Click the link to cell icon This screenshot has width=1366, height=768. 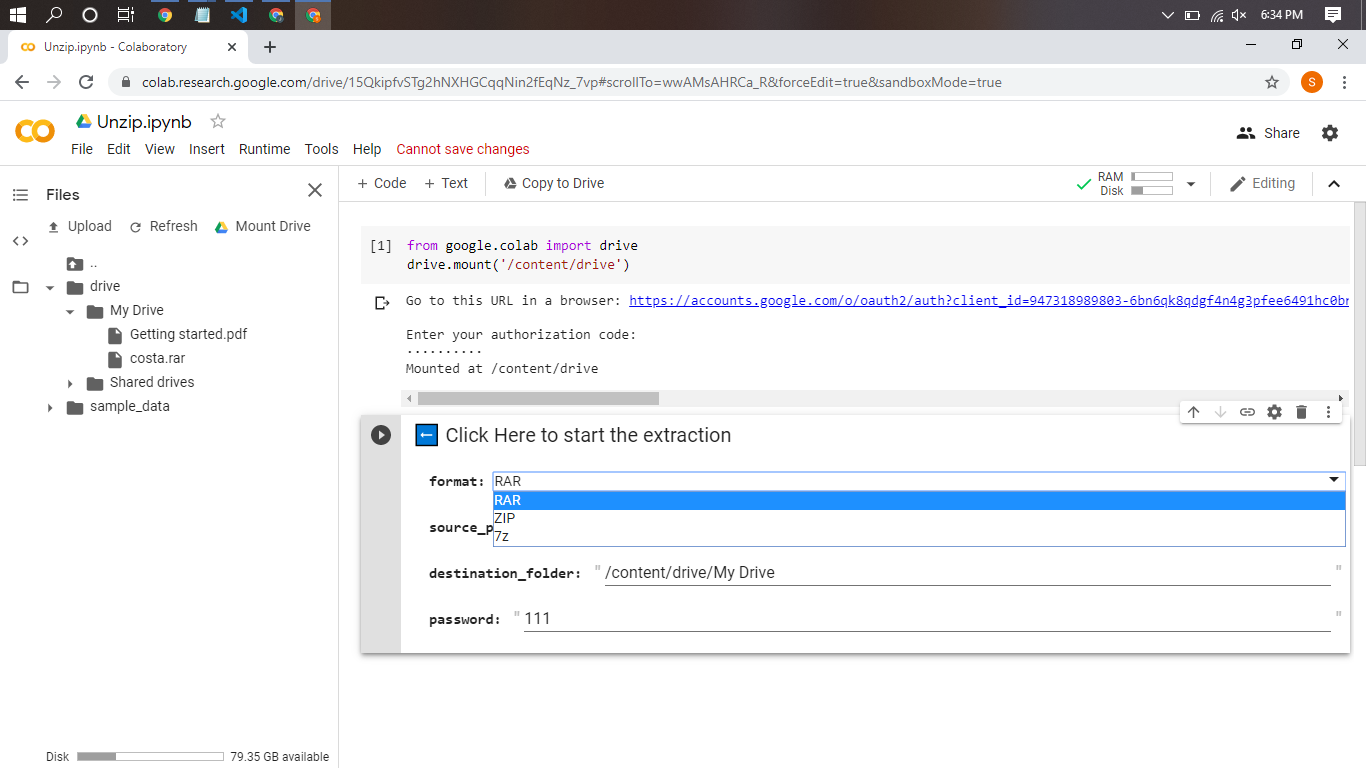[x=1247, y=412]
